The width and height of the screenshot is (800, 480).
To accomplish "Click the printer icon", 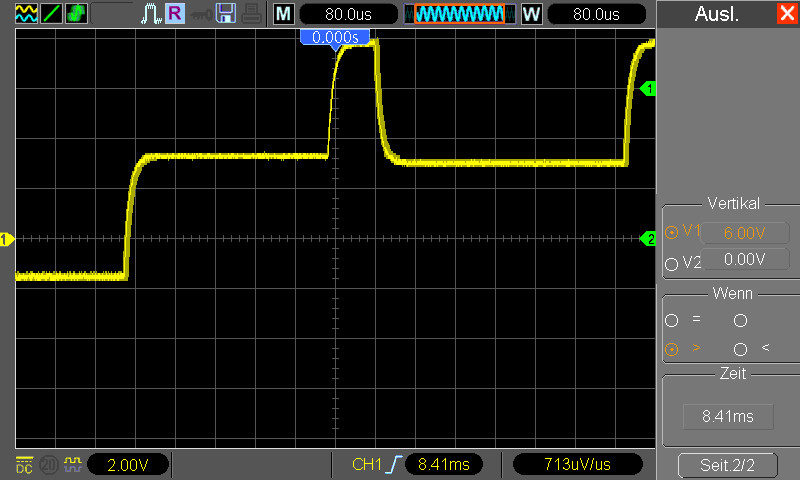I will [x=251, y=13].
